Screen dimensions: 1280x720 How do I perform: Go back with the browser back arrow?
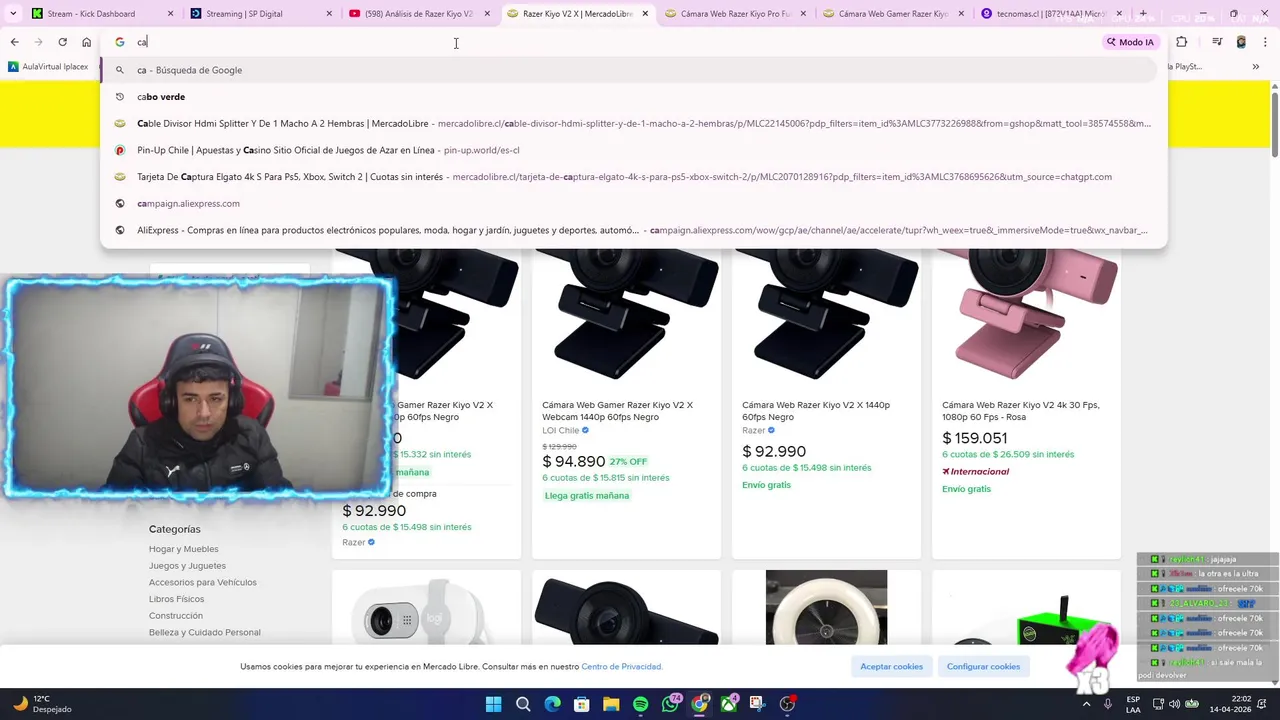(x=14, y=42)
